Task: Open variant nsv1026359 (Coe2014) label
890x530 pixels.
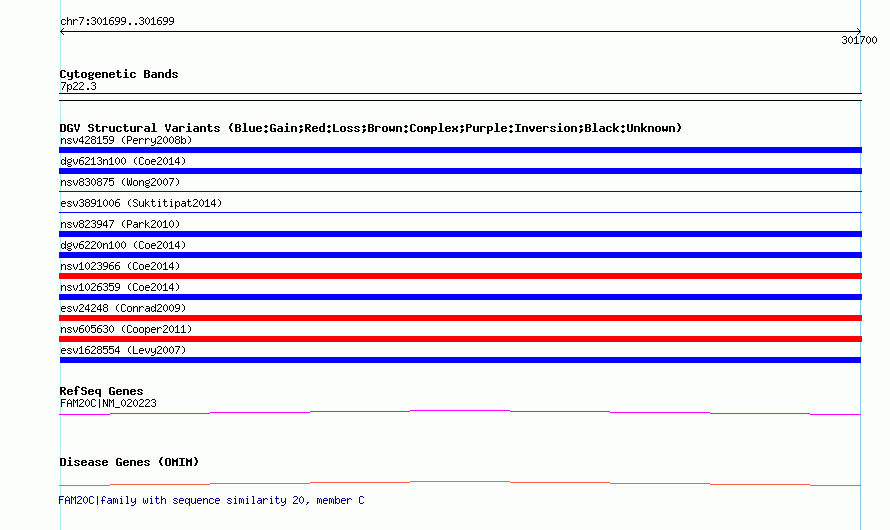Action: [120, 287]
